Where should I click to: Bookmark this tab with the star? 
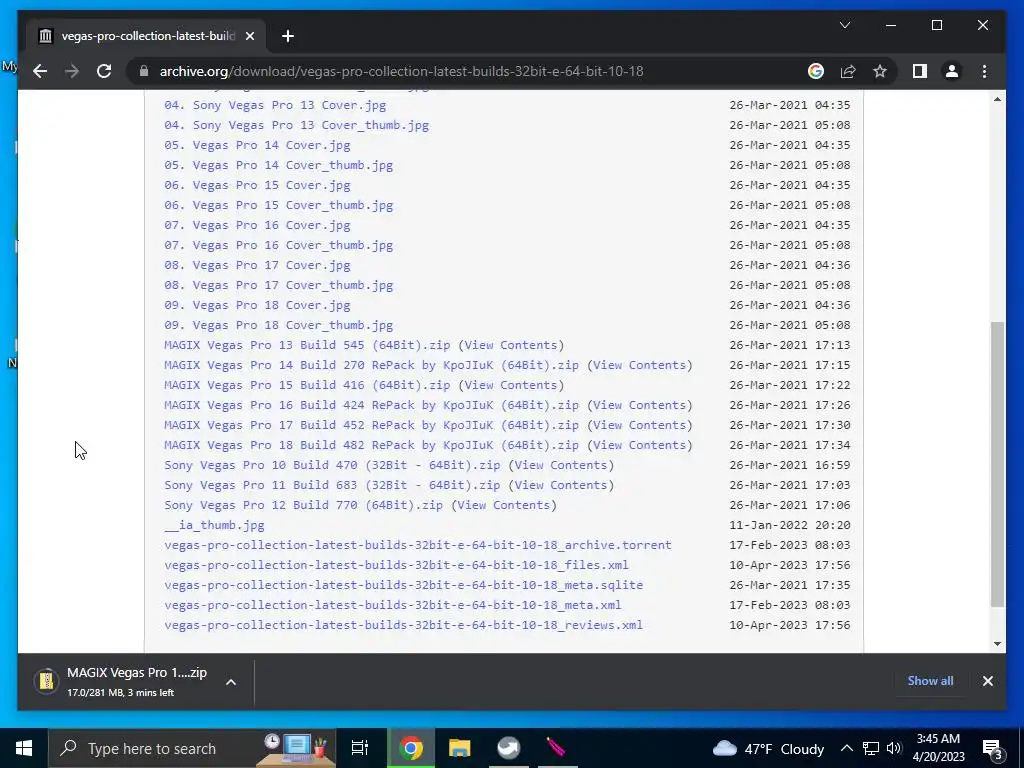pyautogui.click(x=880, y=71)
